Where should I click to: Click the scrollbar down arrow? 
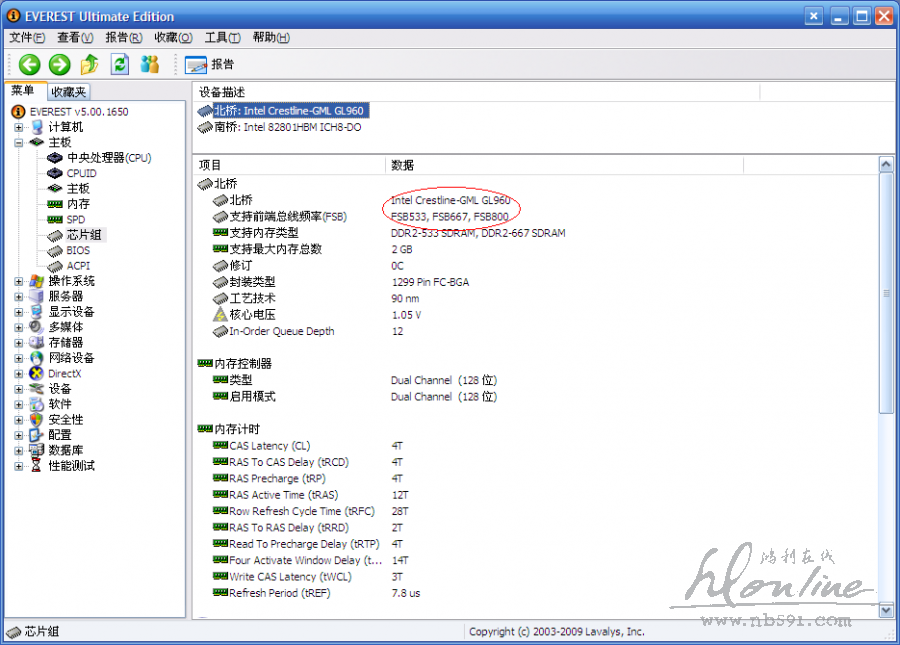coord(886,611)
